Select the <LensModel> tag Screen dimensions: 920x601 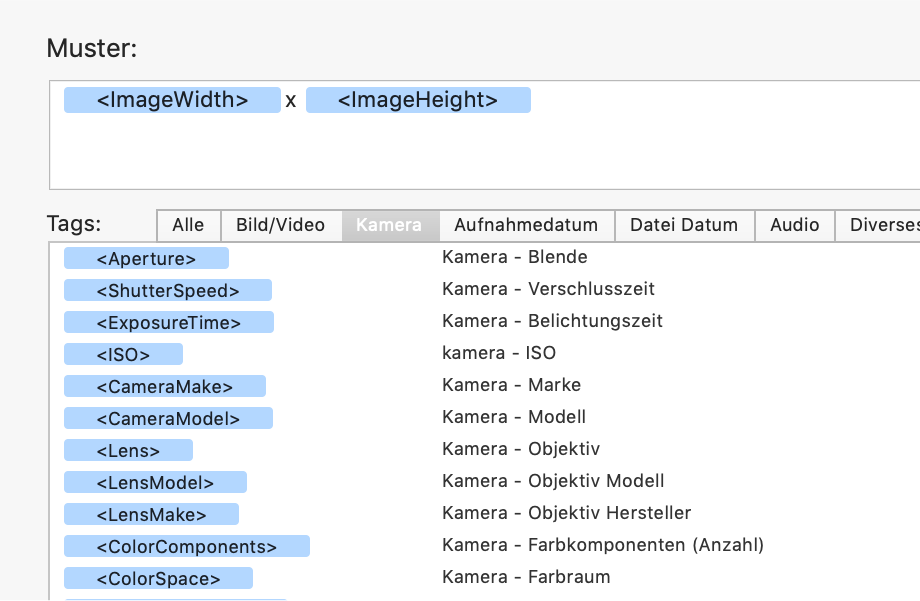pos(155,483)
